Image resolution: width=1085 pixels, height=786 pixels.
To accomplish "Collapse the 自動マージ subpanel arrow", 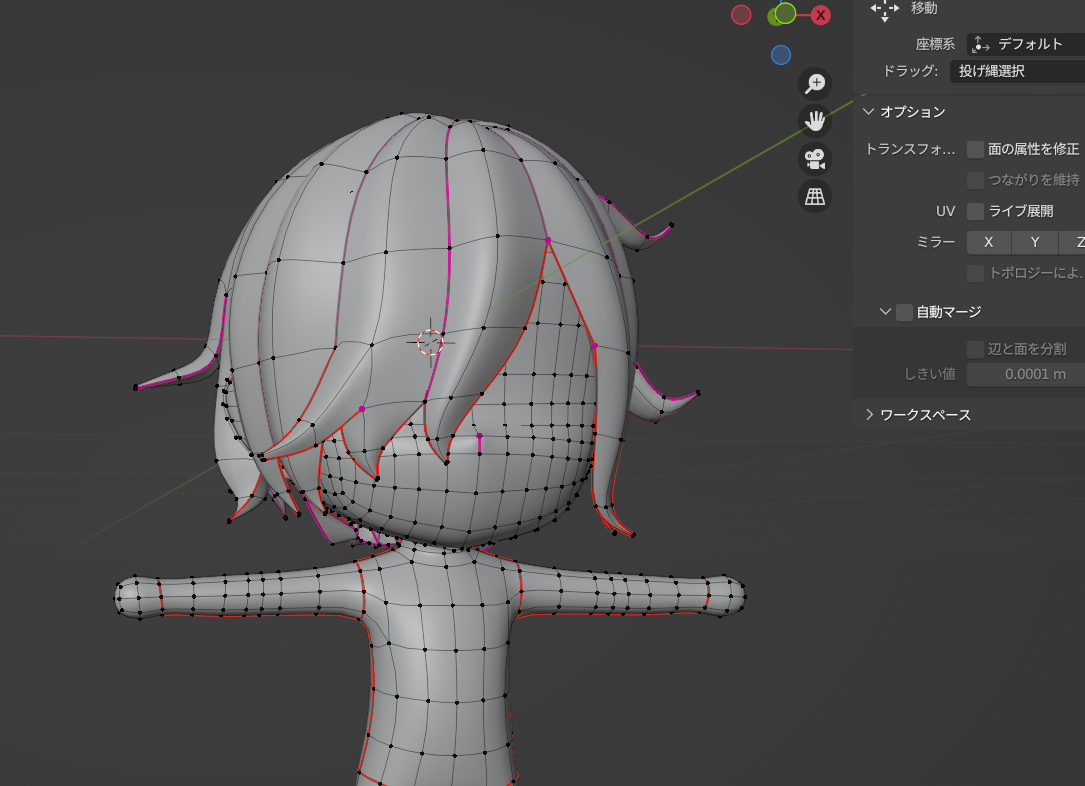I will [885, 312].
